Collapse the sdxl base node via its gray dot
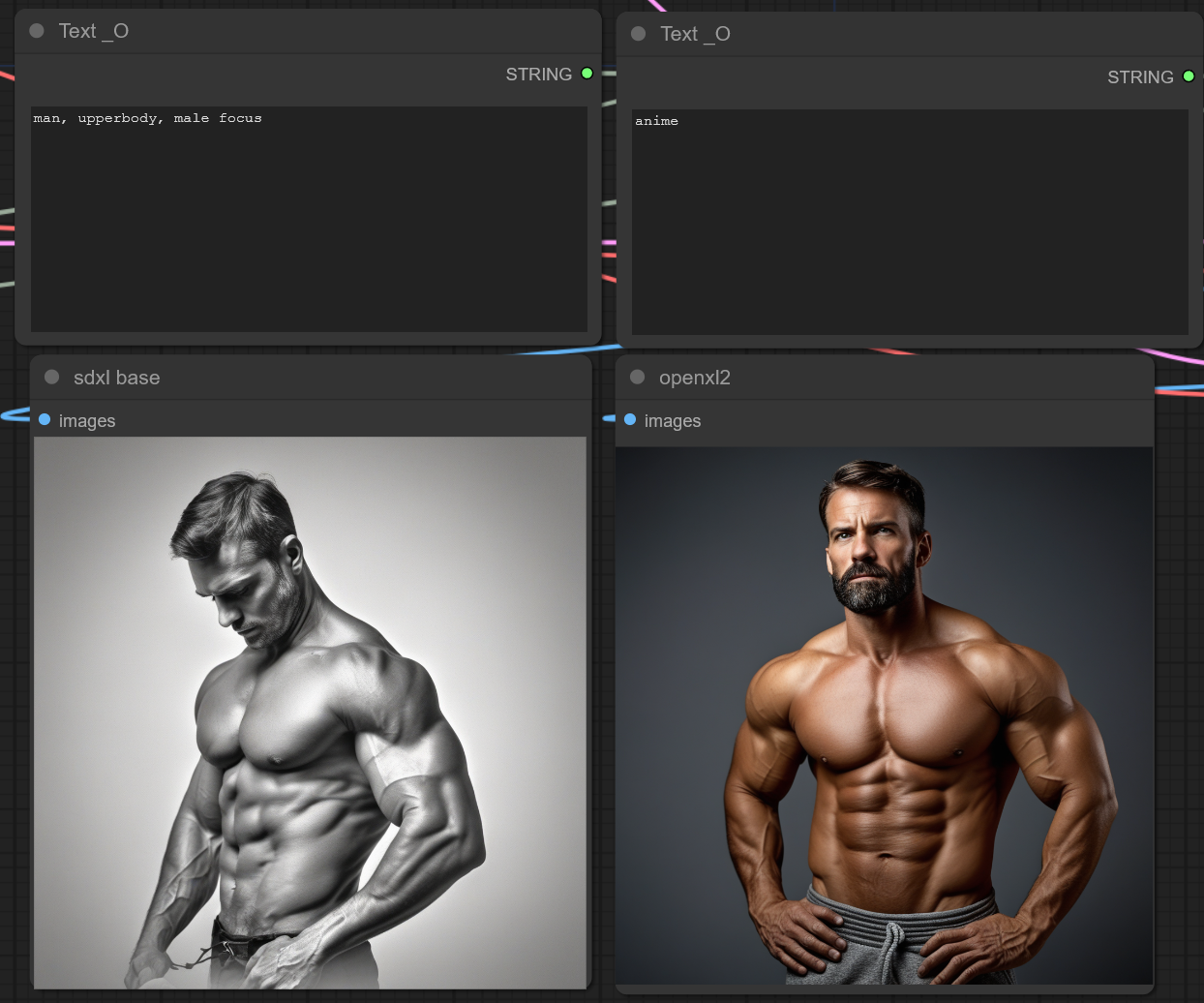Screen dimensions: 1204x1003 52,378
